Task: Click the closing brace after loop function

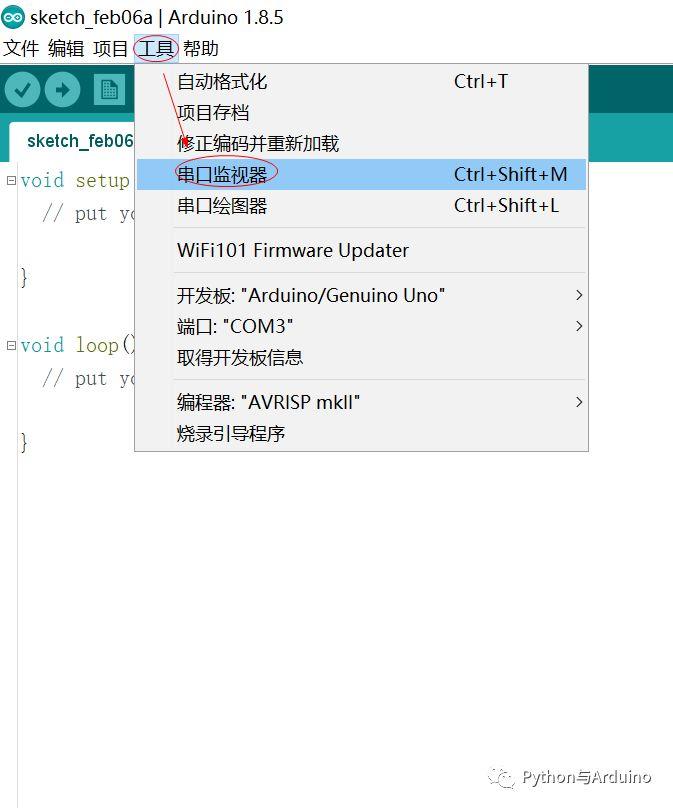Action: pyautogui.click(x=24, y=443)
